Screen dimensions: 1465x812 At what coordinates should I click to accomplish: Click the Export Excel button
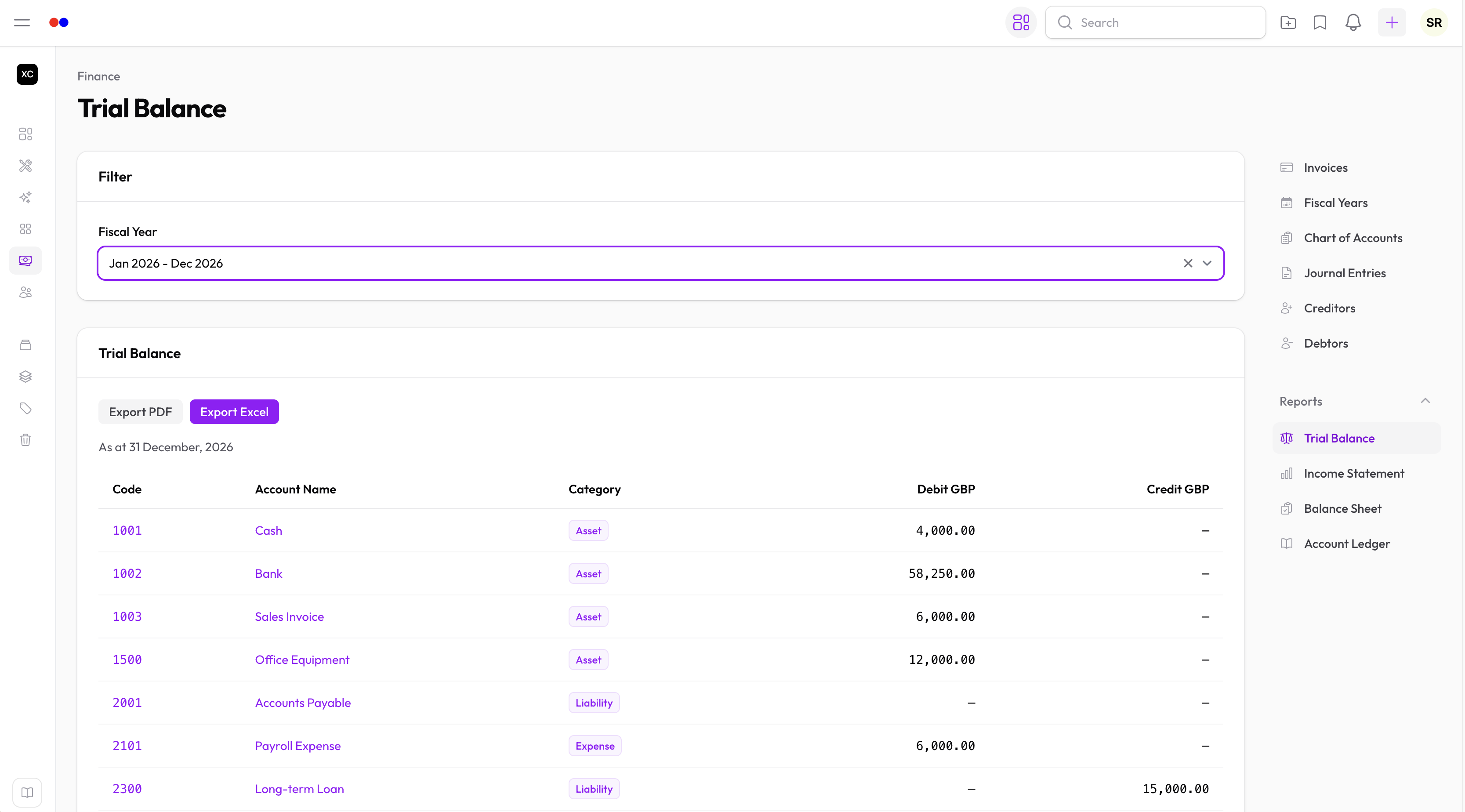(234, 412)
